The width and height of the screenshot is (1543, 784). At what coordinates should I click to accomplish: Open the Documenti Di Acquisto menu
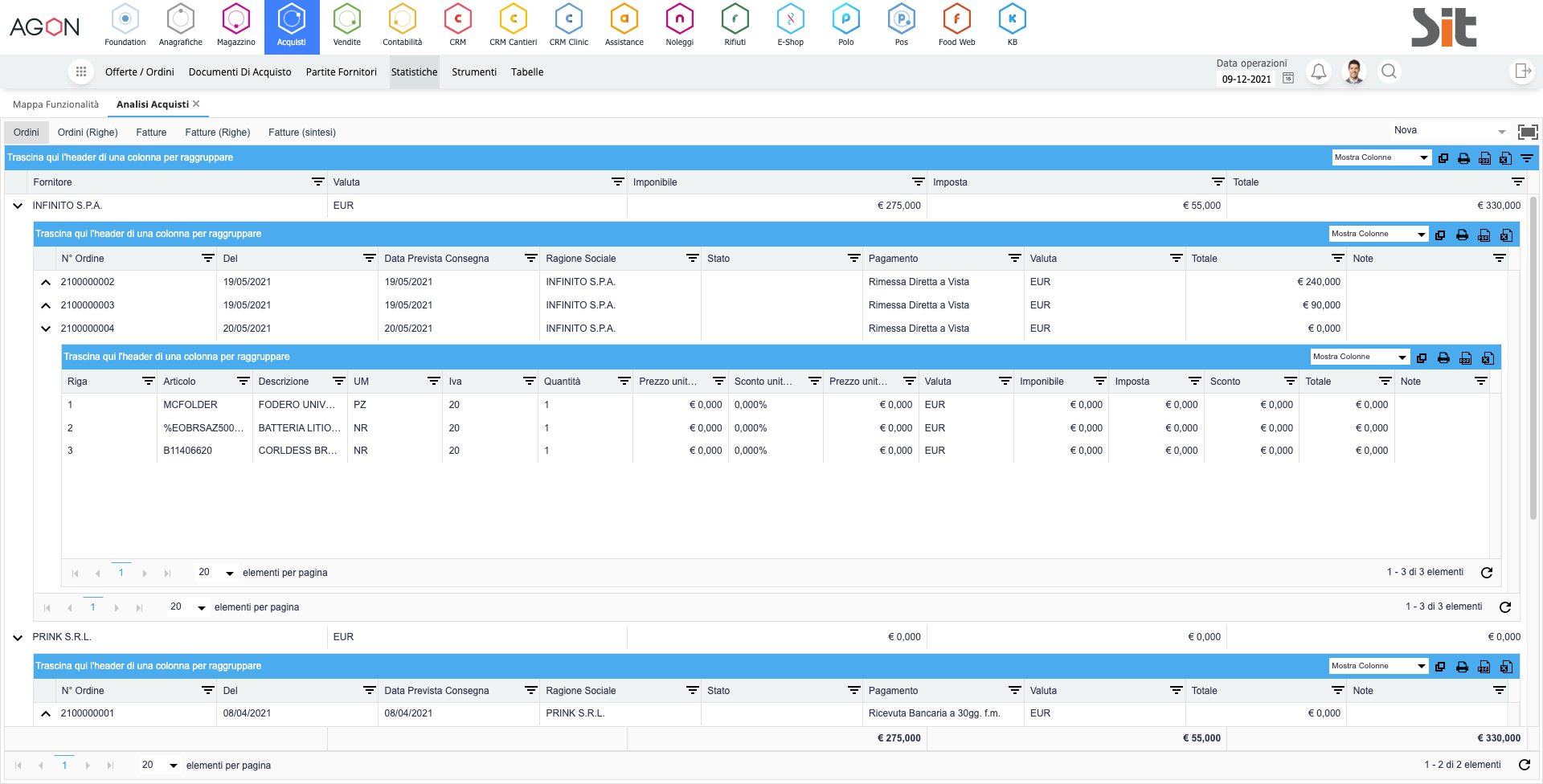[x=239, y=71]
